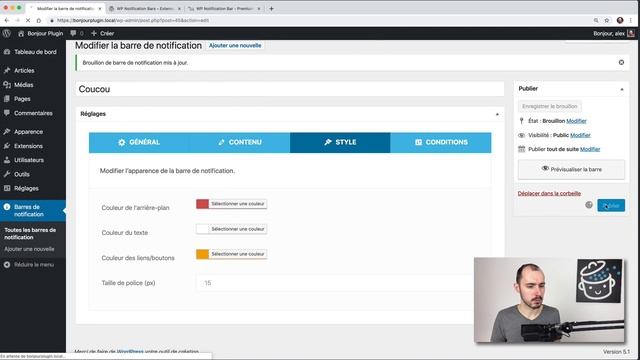Dismiss the draft updated notice
This screenshot has width=640, height=360.
[x=621, y=62]
